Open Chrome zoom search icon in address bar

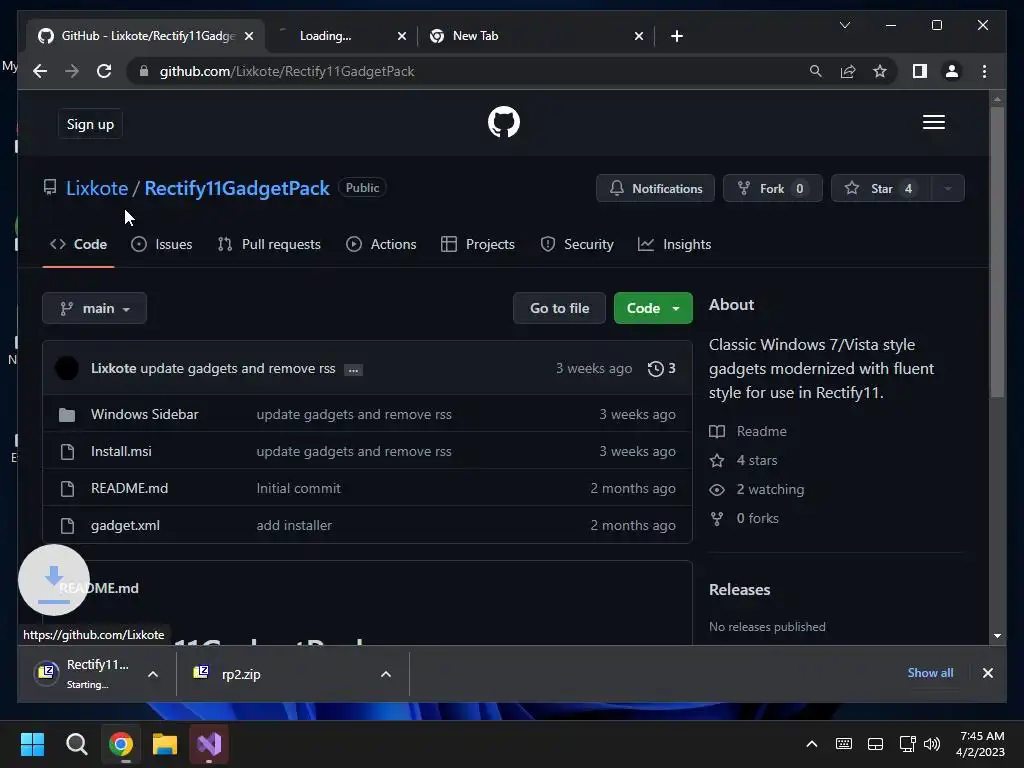816,71
